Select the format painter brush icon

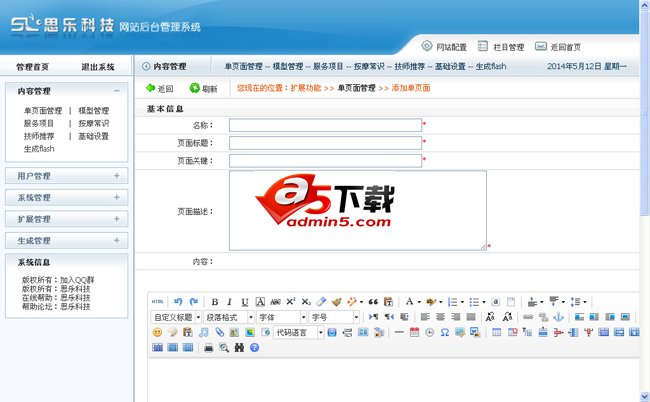[337, 302]
